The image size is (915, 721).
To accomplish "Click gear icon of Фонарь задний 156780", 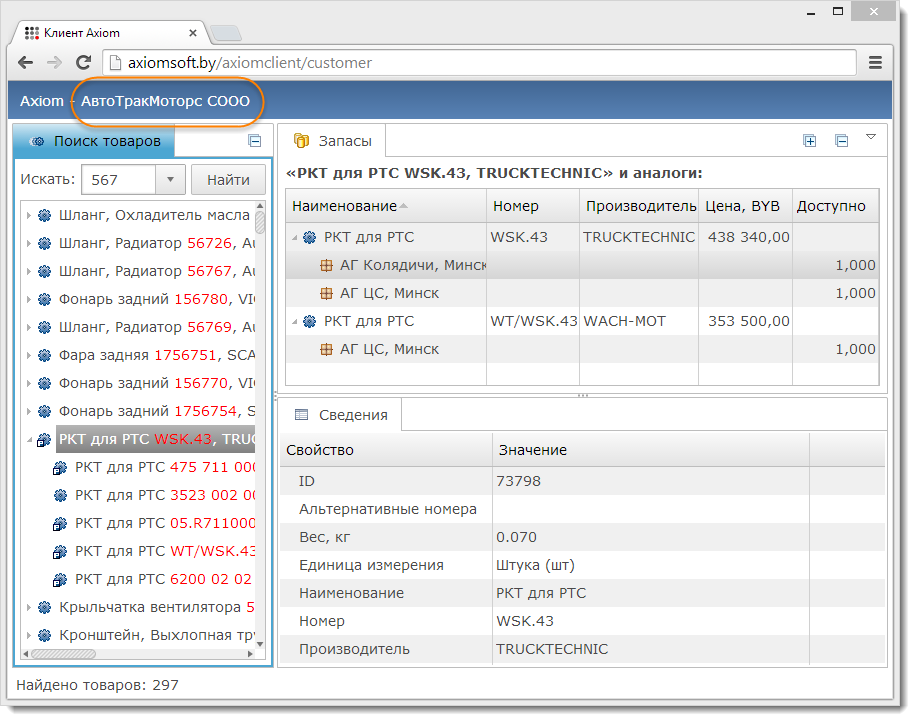I will click(44, 299).
